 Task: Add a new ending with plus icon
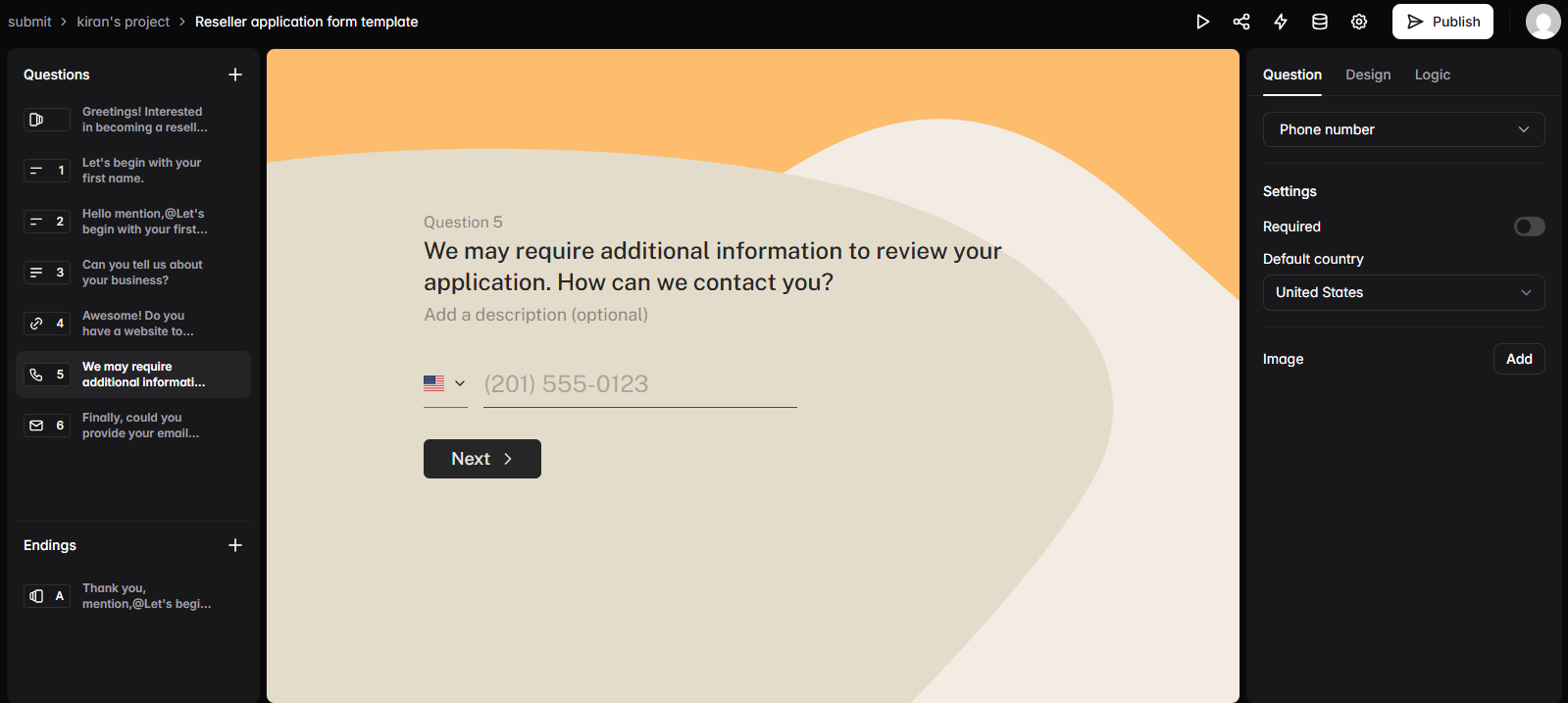pyautogui.click(x=235, y=545)
